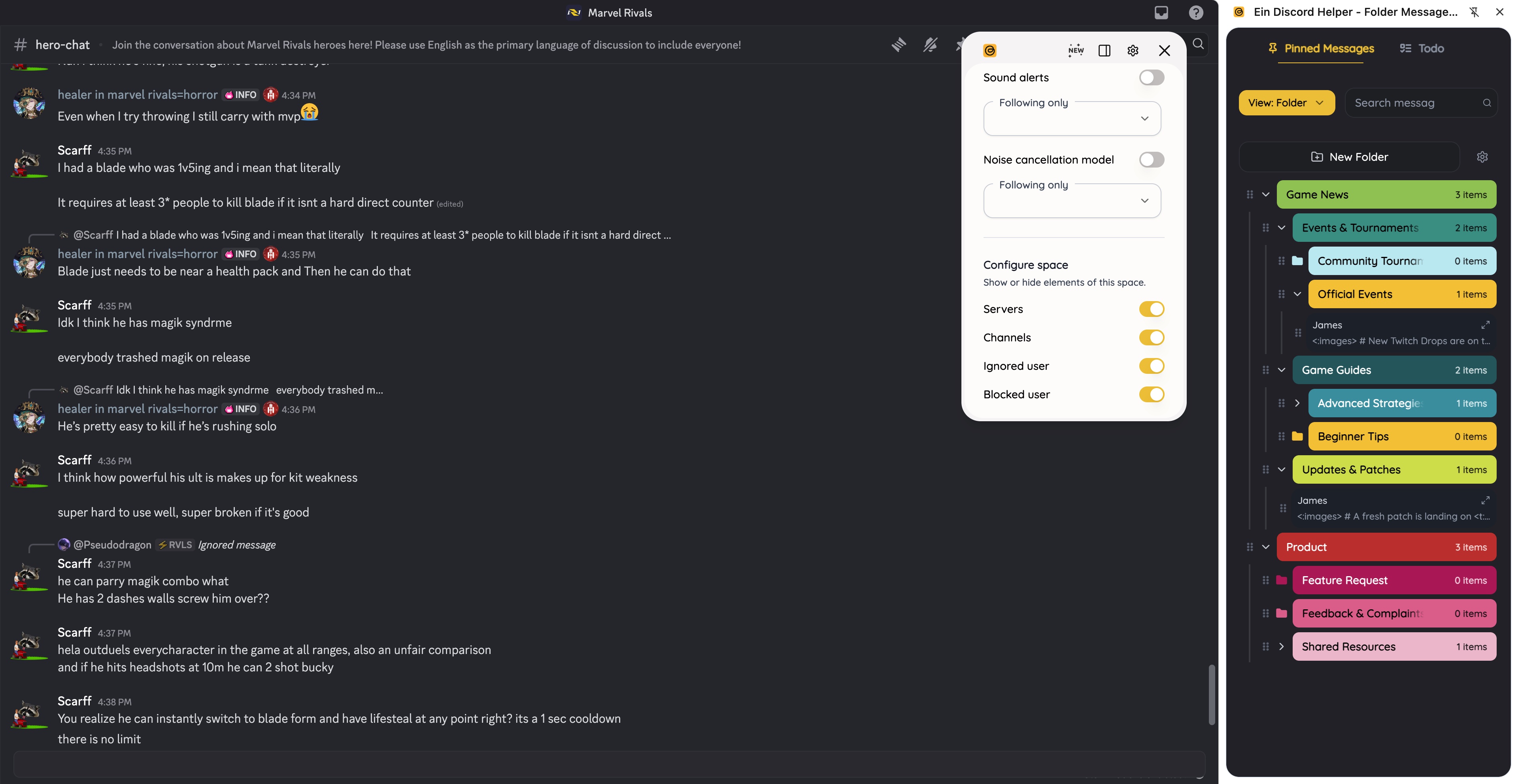
Task: Click the NEW sparkle icon in popup
Action: point(1075,51)
